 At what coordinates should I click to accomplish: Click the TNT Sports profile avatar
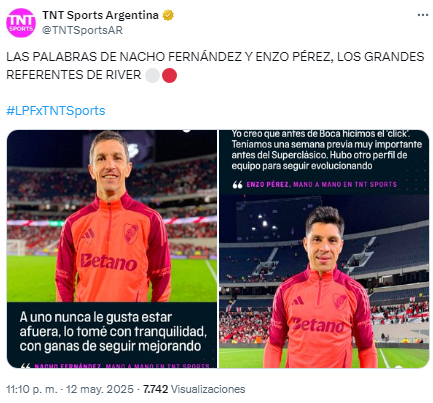tap(21, 23)
